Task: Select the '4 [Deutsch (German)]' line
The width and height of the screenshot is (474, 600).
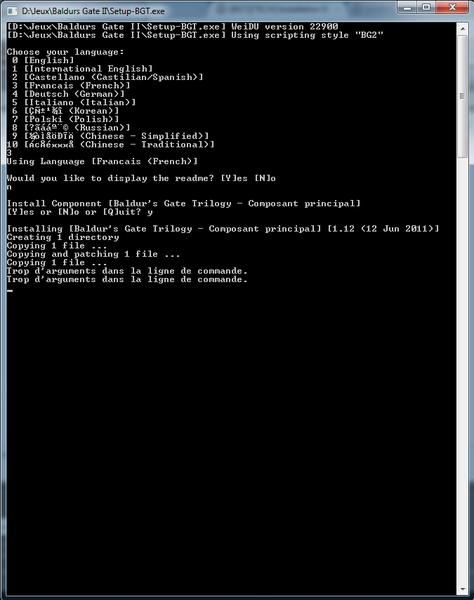Action: (68, 94)
